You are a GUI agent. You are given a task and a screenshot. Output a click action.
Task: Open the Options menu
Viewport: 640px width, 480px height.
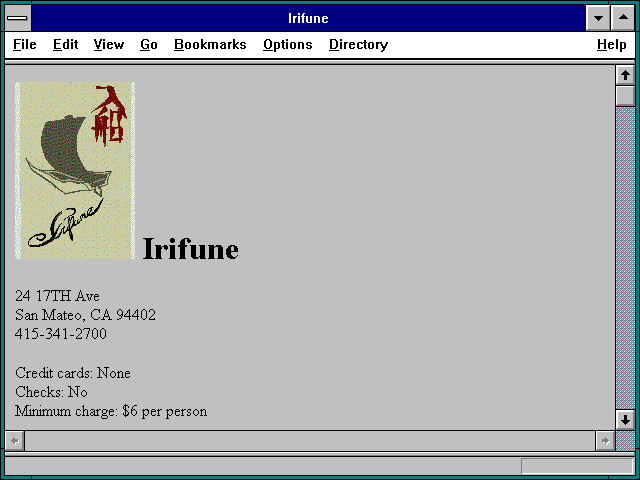pyautogui.click(x=288, y=44)
